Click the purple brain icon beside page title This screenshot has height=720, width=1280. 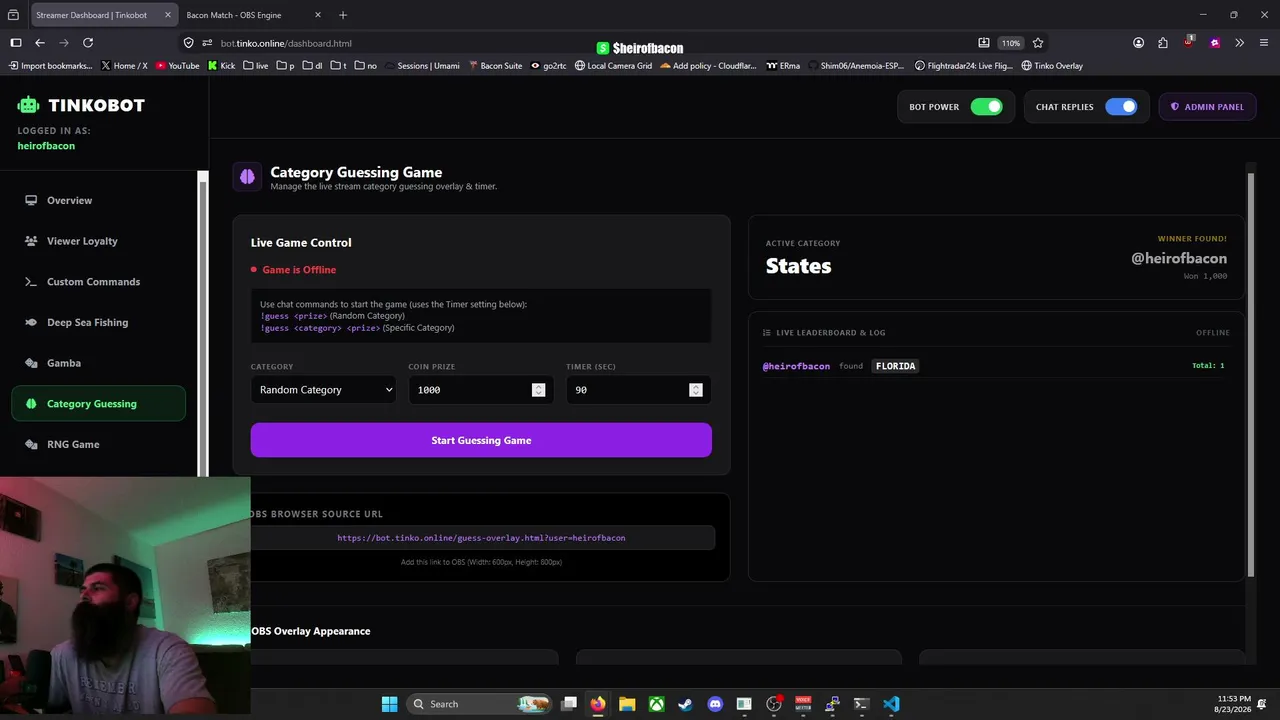(x=247, y=177)
